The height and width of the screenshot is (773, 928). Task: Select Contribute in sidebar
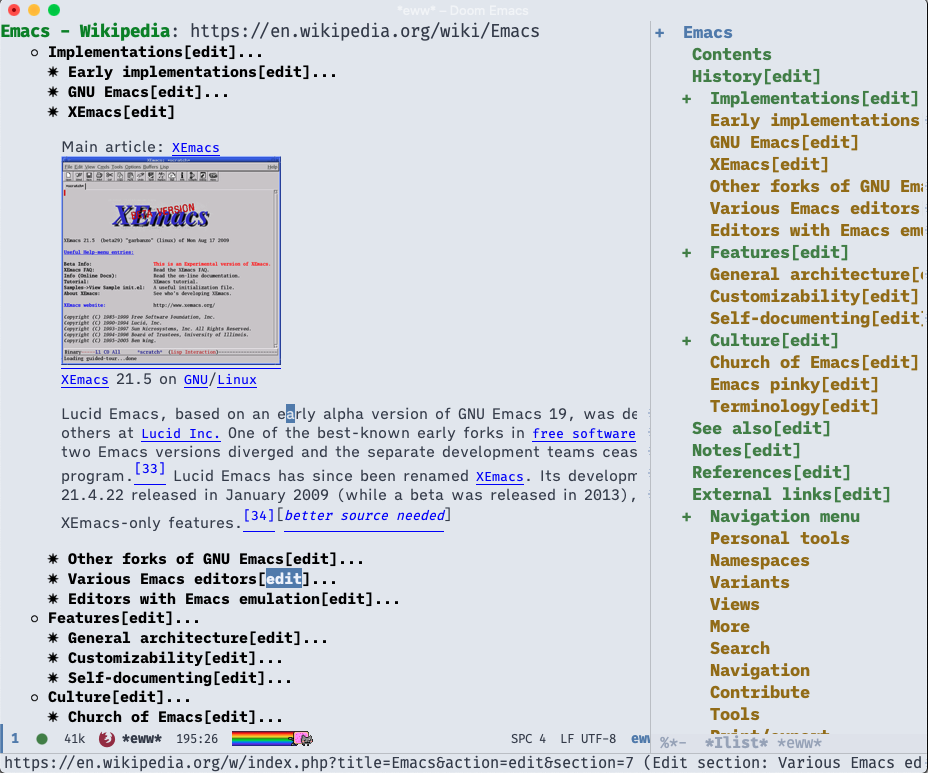click(759, 693)
